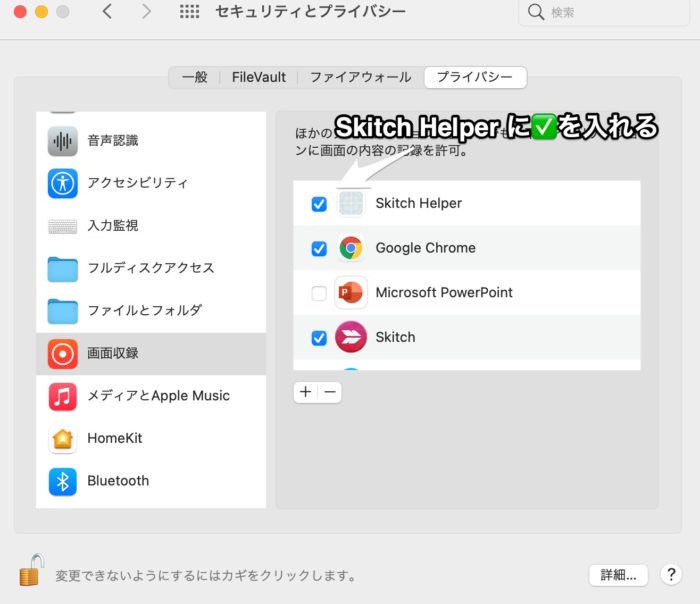Open the ファイアウォール tab
This screenshot has height=604, width=700.
(361, 77)
